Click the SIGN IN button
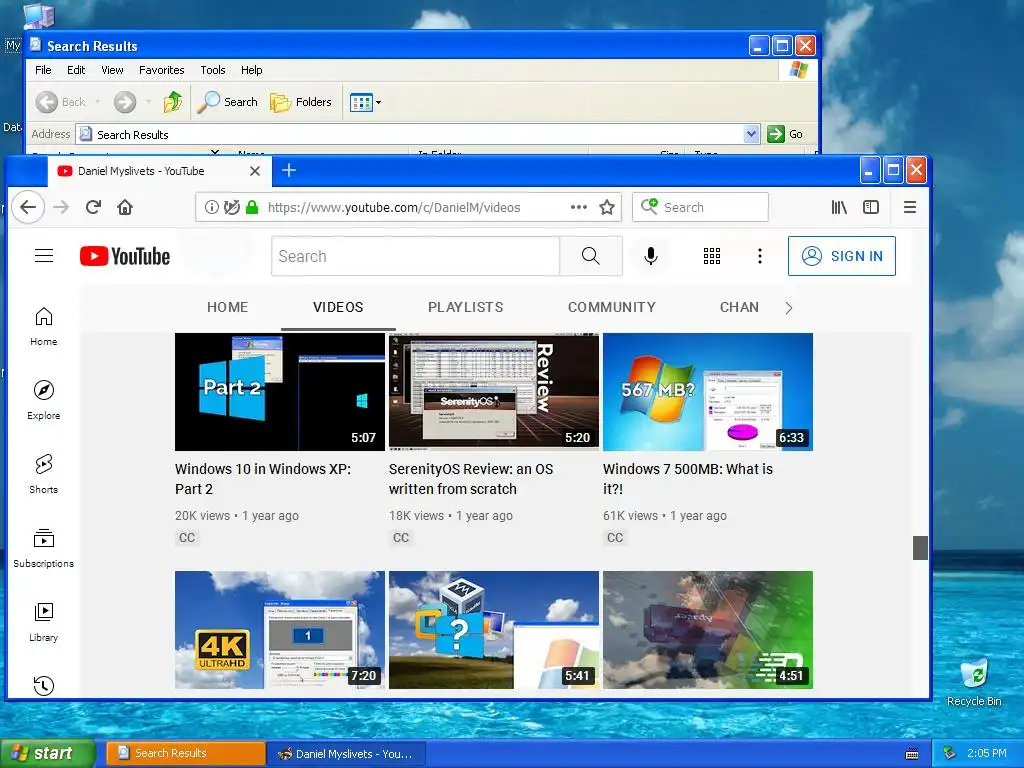 pyautogui.click(x=842, y=256)
